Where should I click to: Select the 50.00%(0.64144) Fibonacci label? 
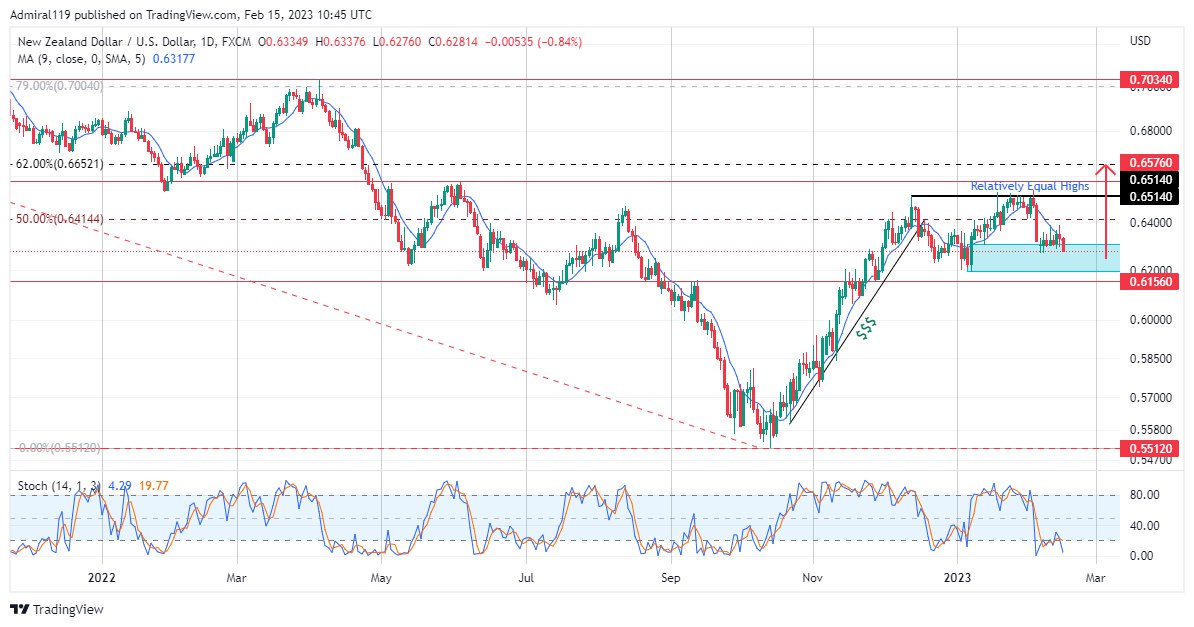[60, 219]
